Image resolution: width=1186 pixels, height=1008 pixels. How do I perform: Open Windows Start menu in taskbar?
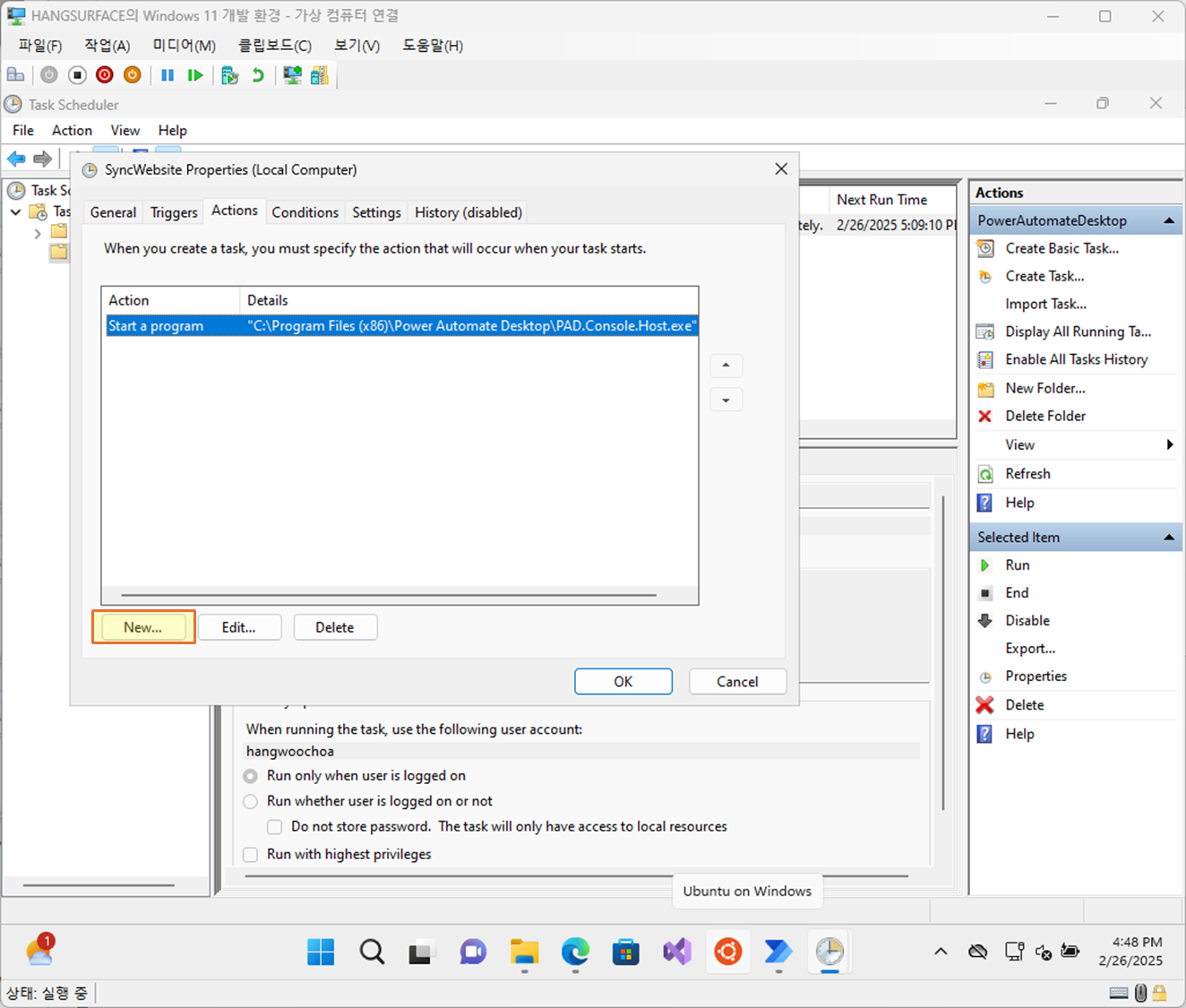coord(321,952)
